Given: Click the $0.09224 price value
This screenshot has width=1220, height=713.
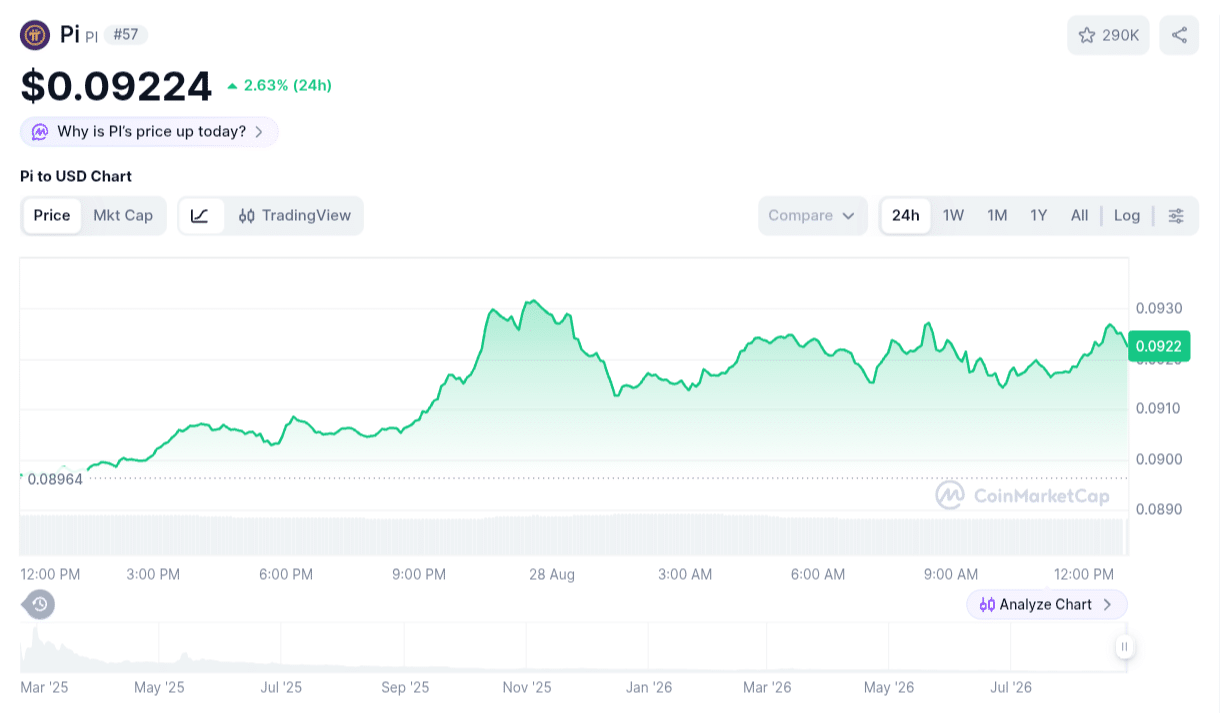Looking at the screenshot, I should (x=116, y=86).
